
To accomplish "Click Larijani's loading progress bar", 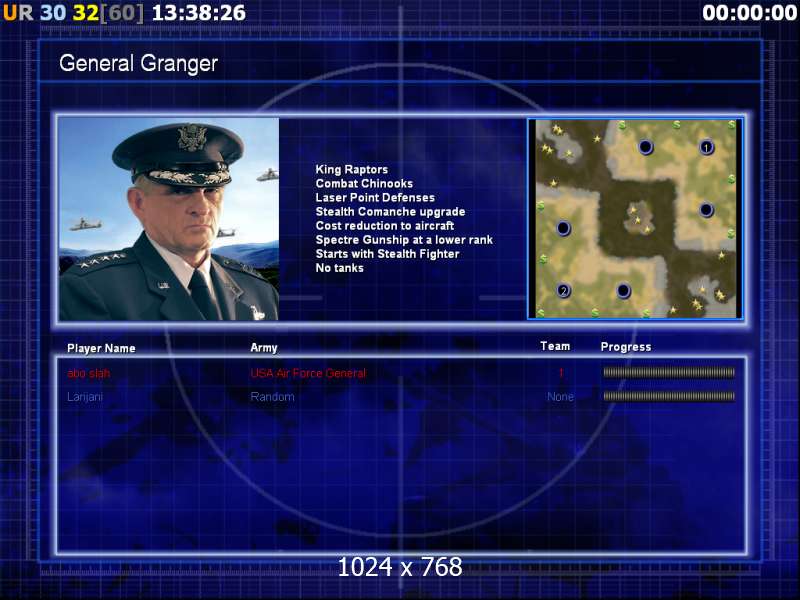I will (669, 396).
